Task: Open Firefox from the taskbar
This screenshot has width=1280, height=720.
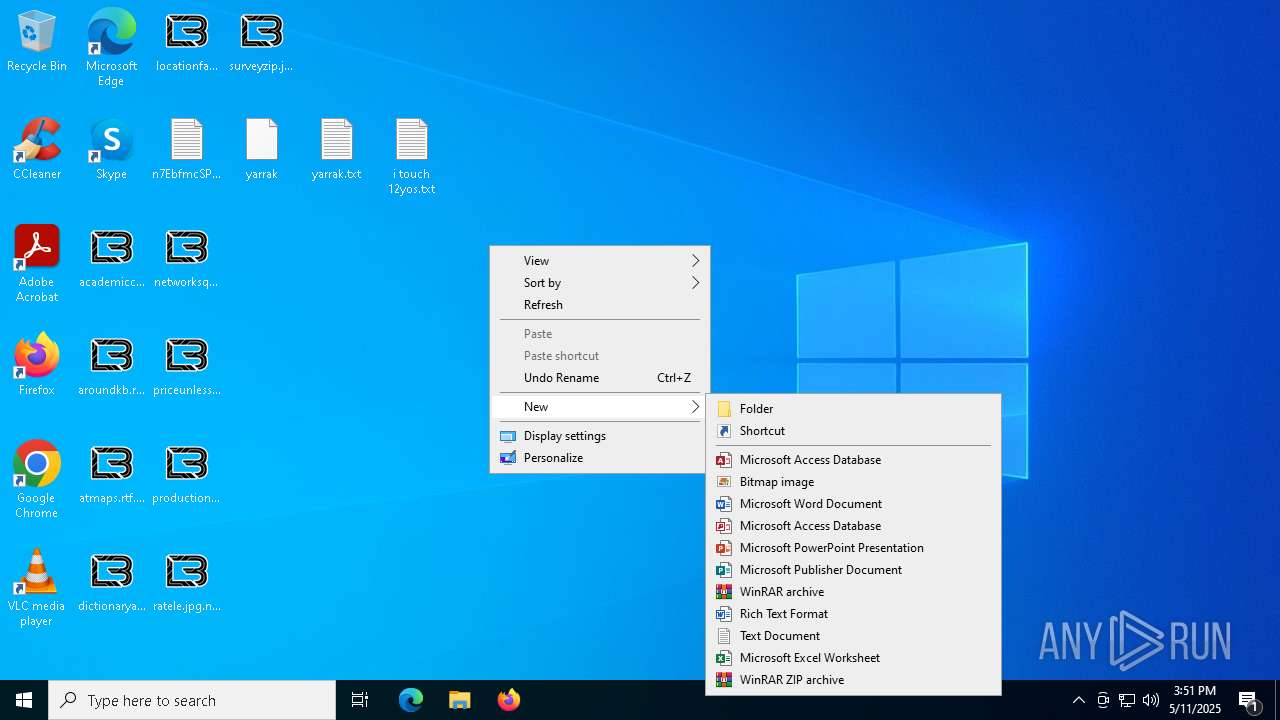Action: [x=509, y=700]
